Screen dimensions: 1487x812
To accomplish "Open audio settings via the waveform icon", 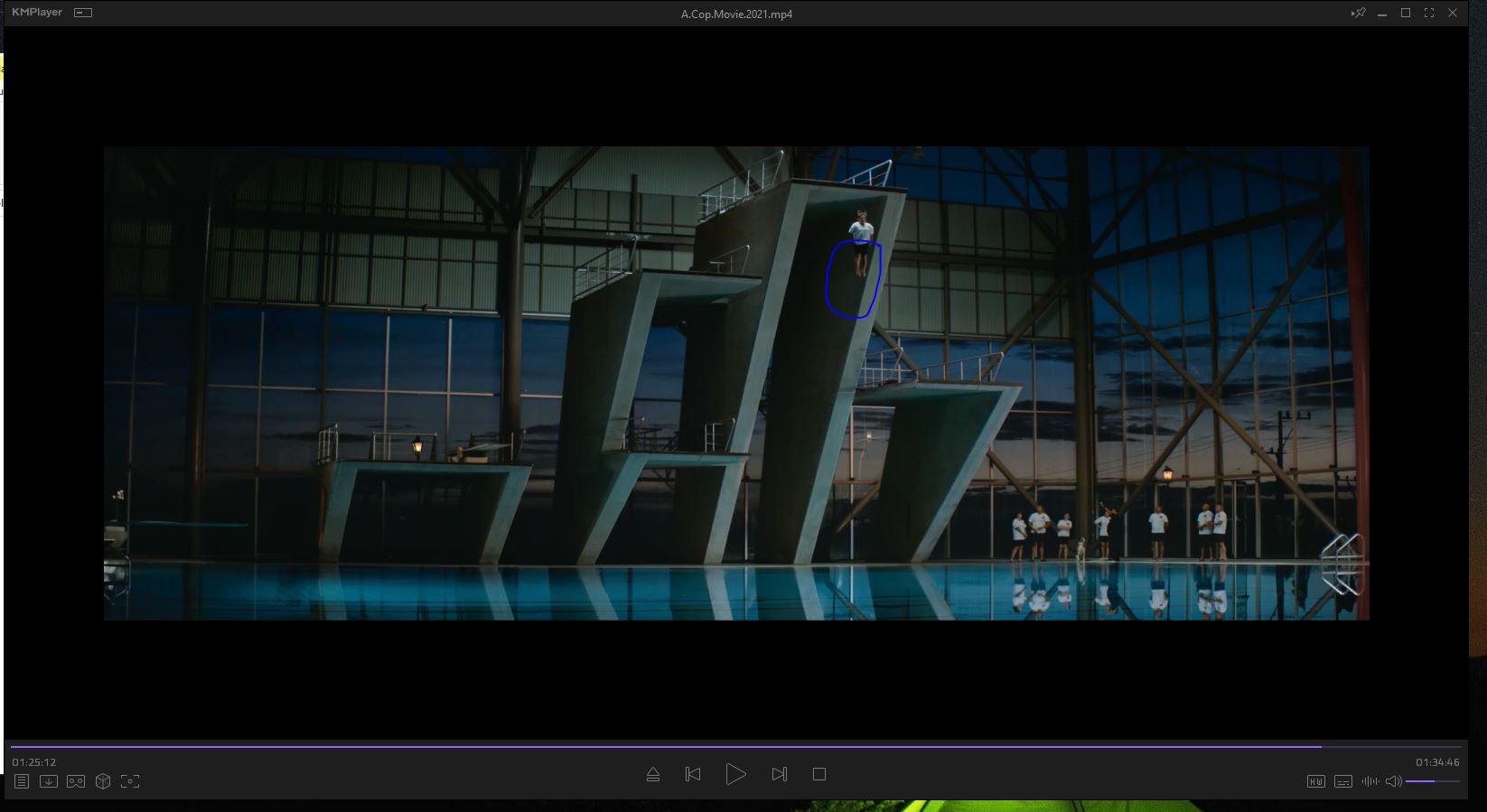I will pyautogui.click(x=1370, y=781).
